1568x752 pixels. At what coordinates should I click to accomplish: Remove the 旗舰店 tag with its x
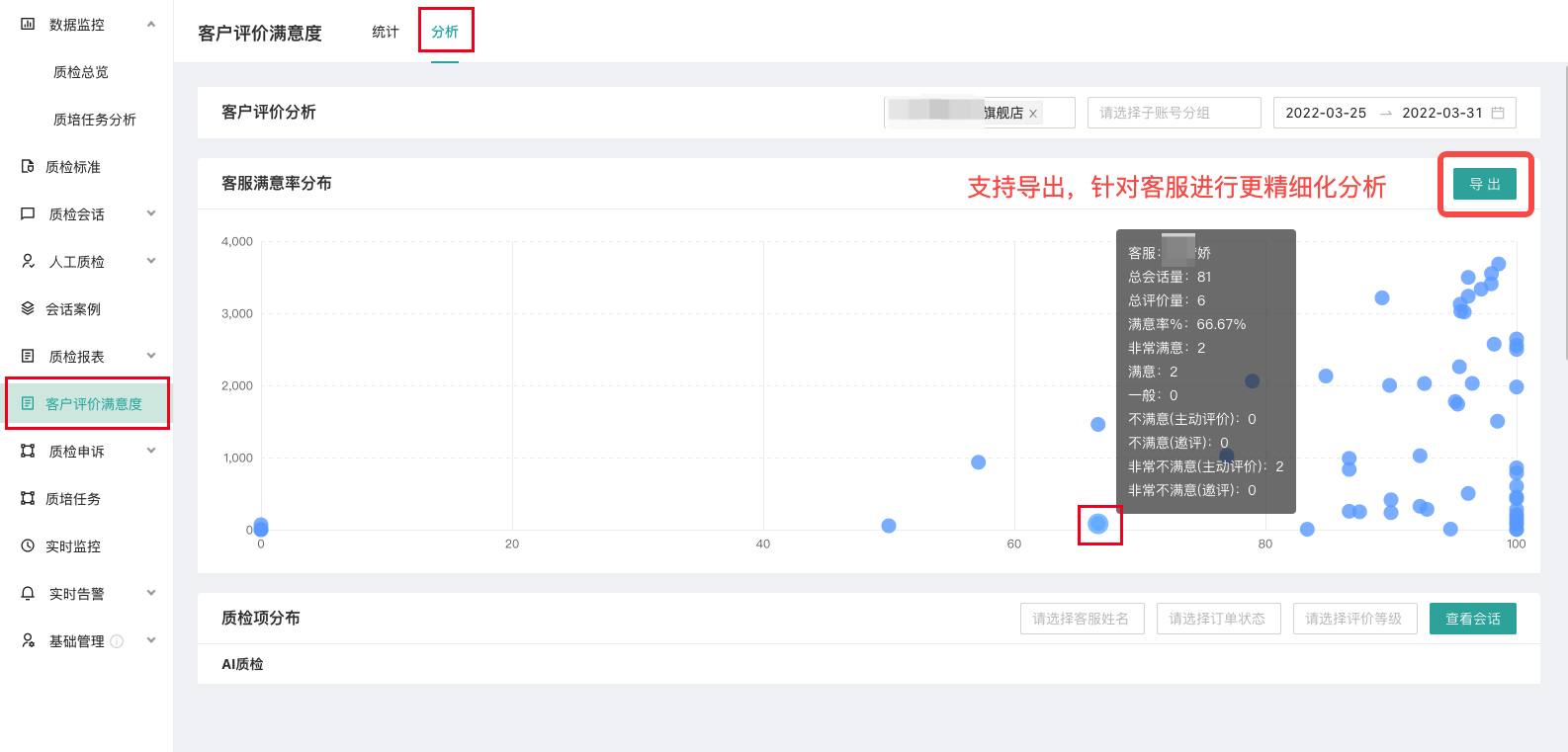(x=1033, y=114)
